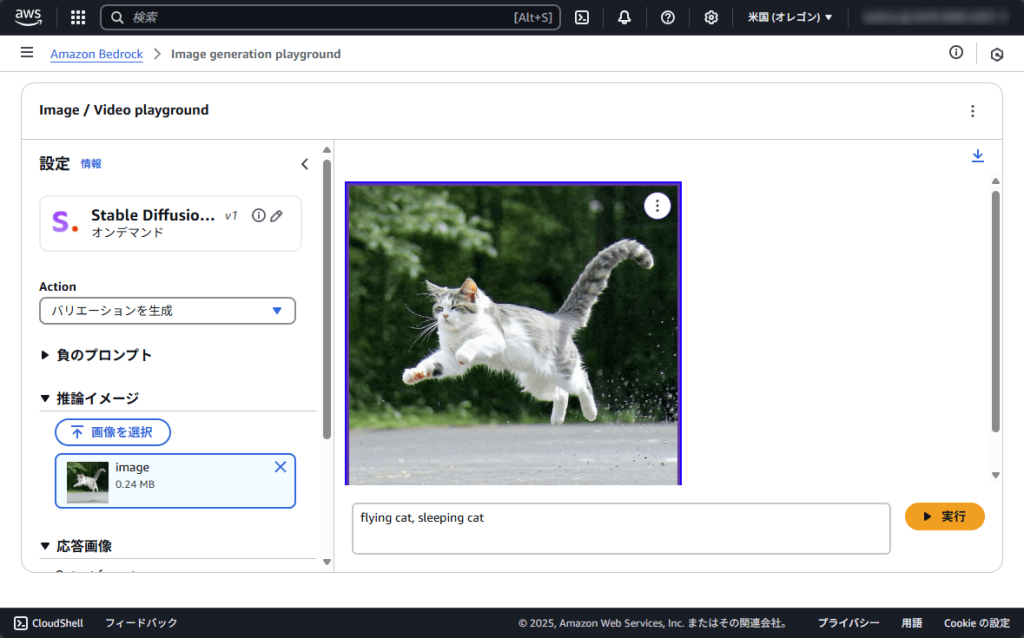Image resolution: width=1024 pixels, height=638 pixels.
Task: Click the オンデマンド label under model name
Action: [127, 232]
